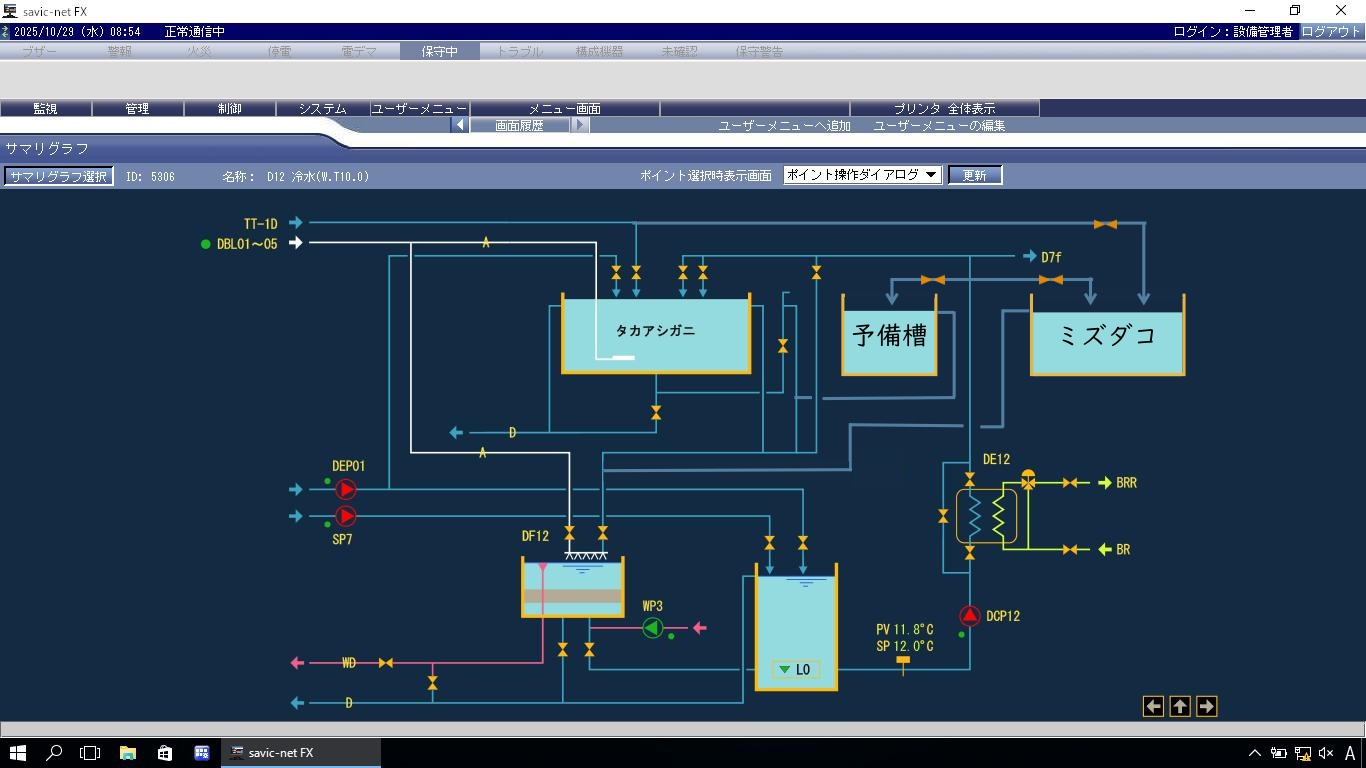The height and width of the screenshot is (768, 1366).
Task: Open the ポイント操作ダイアログ dropdown
Action: [x=861, y=175]
